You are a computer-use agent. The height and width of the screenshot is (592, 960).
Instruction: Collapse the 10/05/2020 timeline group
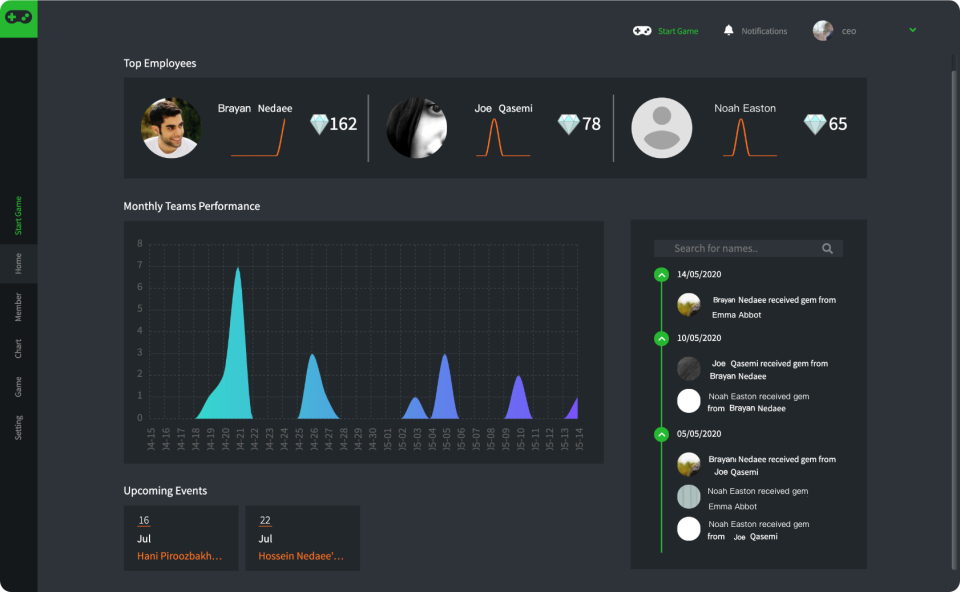[660, 339]
